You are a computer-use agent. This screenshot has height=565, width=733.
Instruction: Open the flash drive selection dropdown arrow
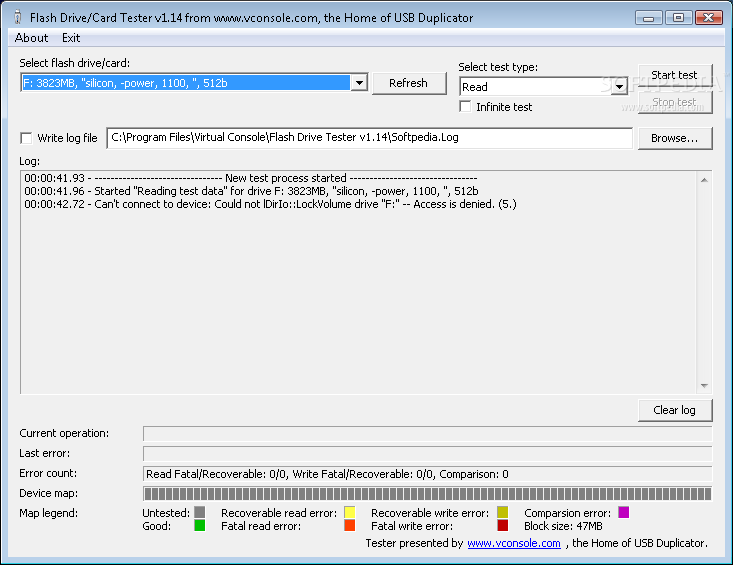pyautogui.click(x=359, y=83)
